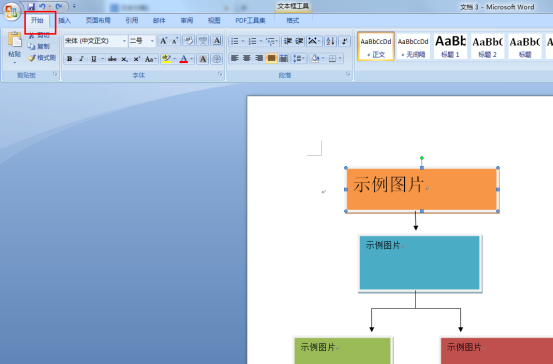This screenshot has width=553, height=364.
Task: Apply paragraph shading with paint bucket
Action: click(x=315, y=58)
